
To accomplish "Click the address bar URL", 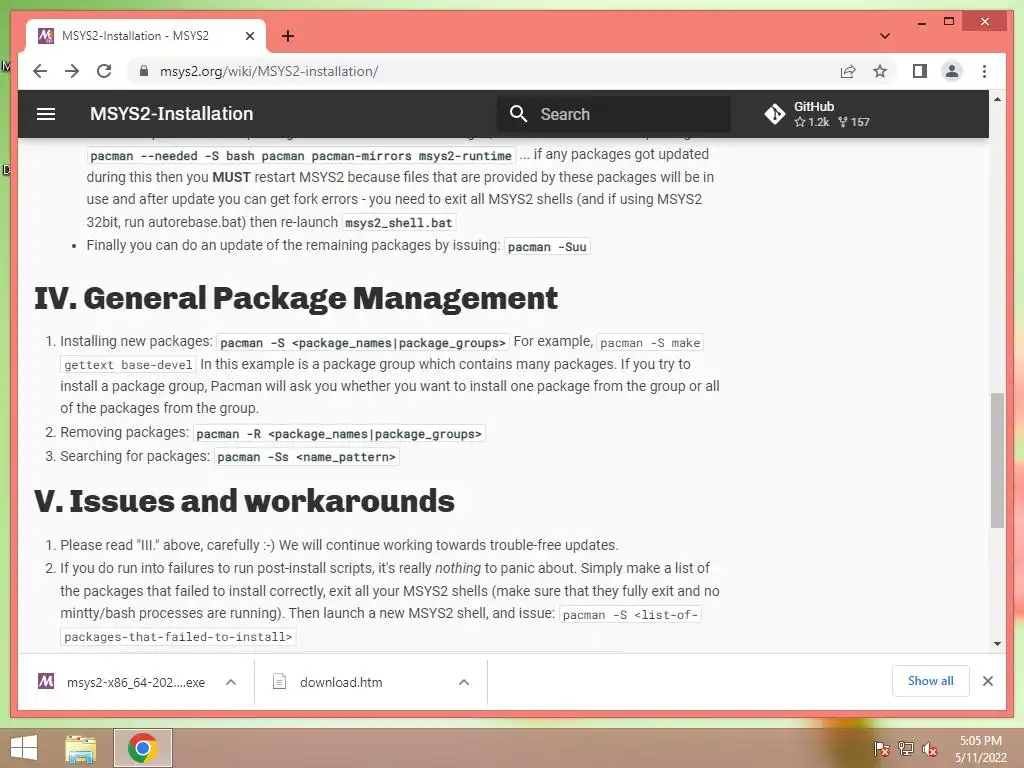I will (269, 71).
